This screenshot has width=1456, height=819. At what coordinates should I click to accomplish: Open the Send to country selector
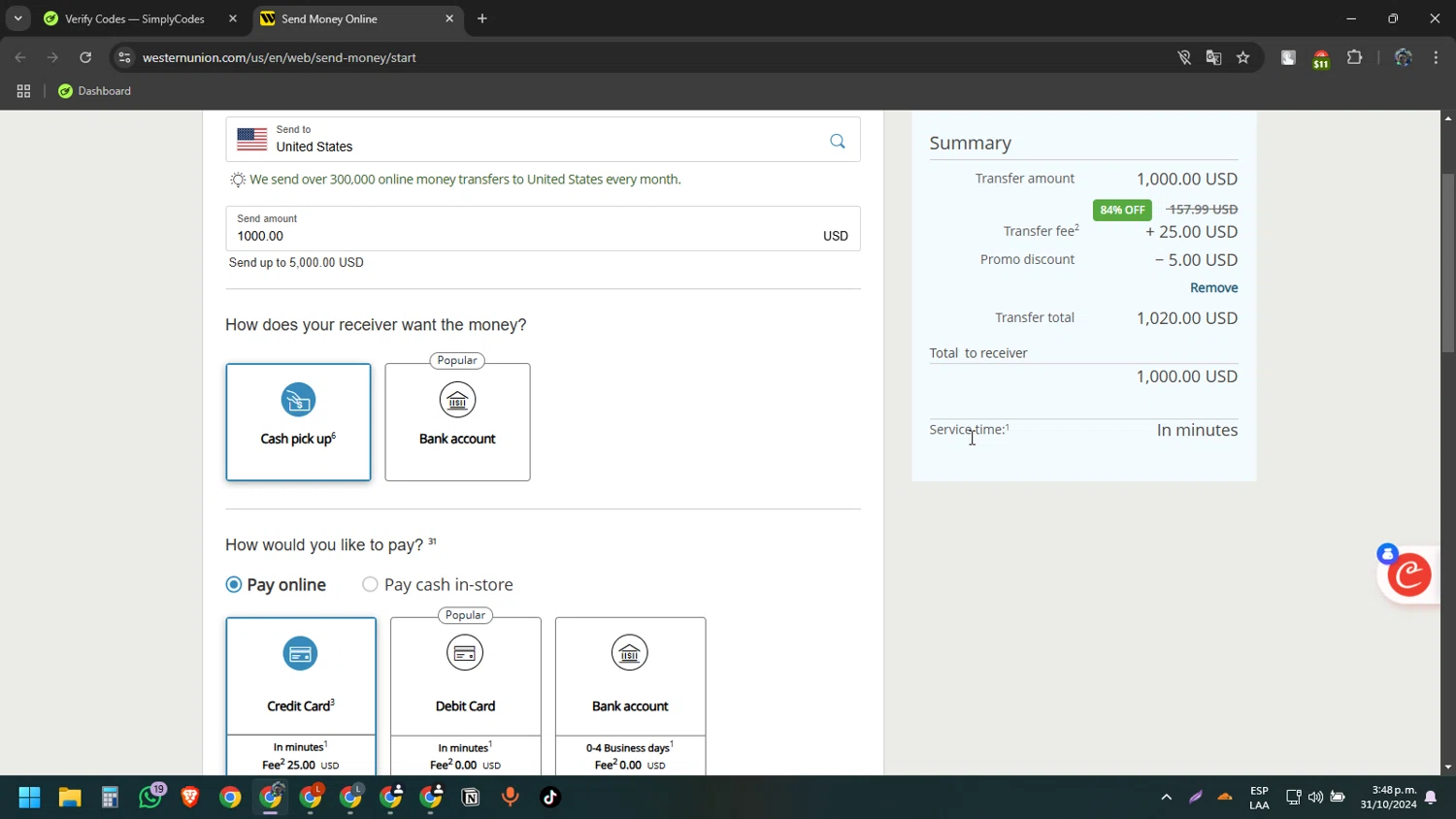click(543, 139)
